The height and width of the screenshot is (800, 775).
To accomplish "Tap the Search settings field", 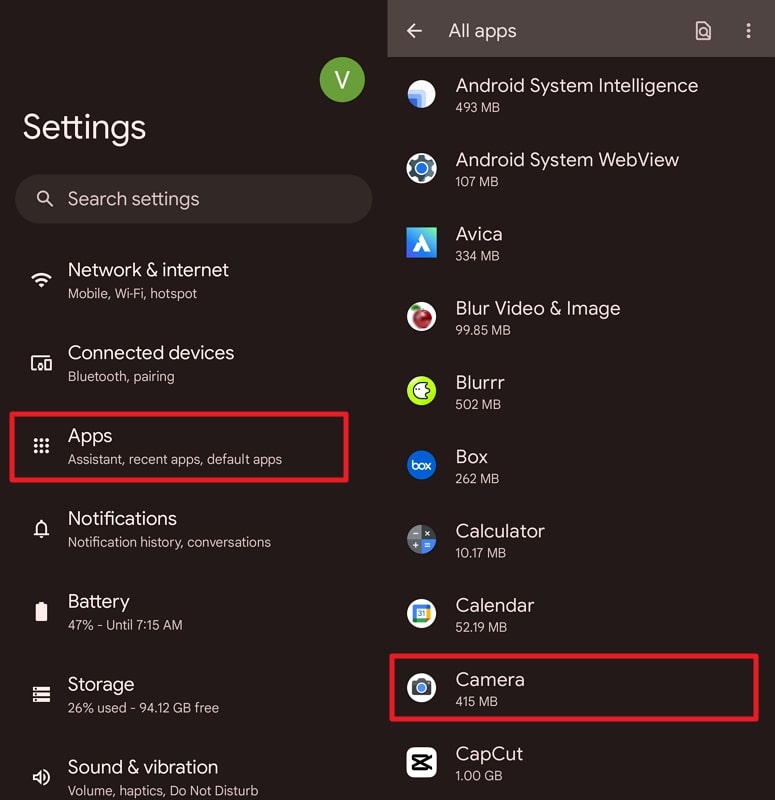I will [193, 199].
